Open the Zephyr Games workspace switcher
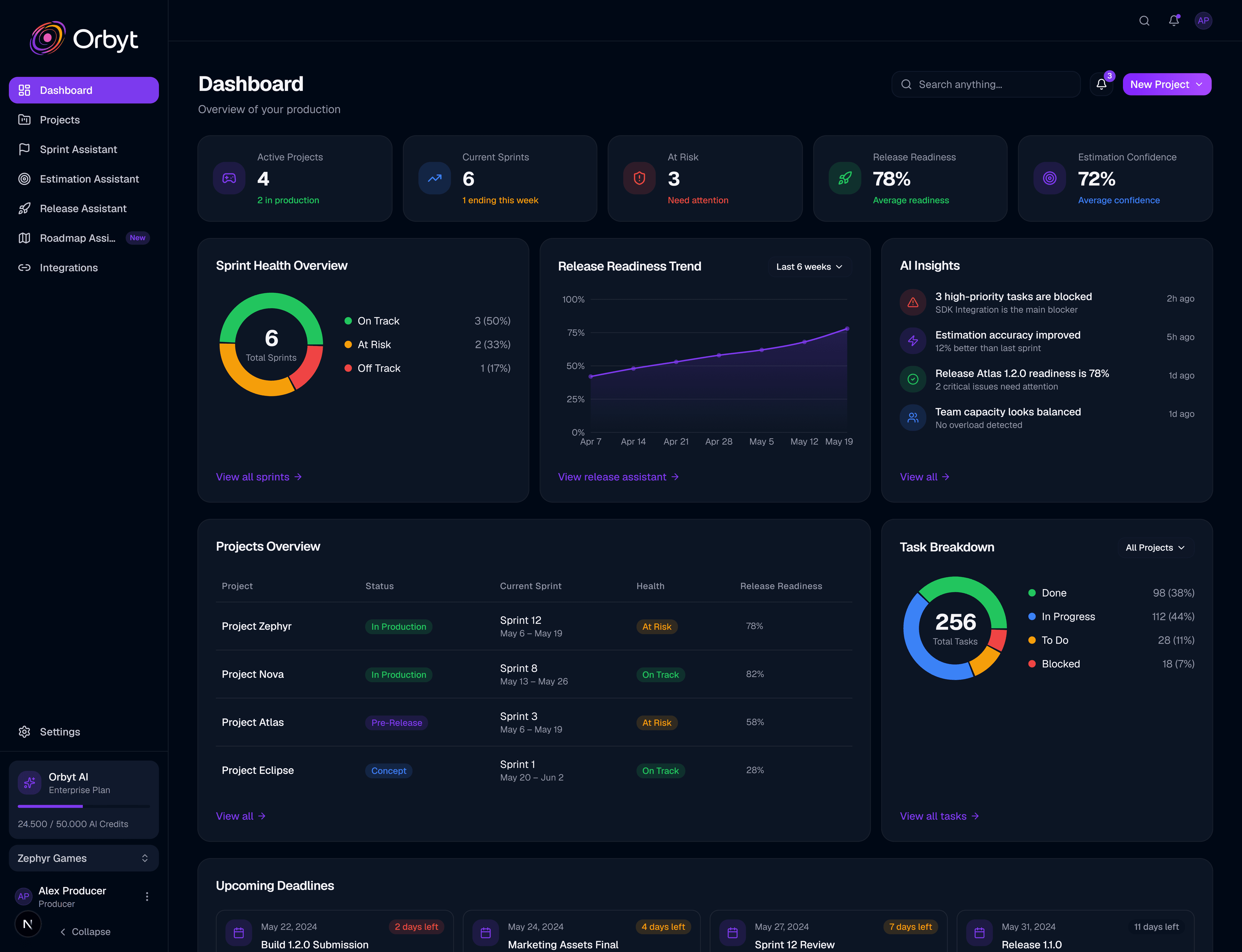This screenshot has width=1242, height=952. pos(84,858)
